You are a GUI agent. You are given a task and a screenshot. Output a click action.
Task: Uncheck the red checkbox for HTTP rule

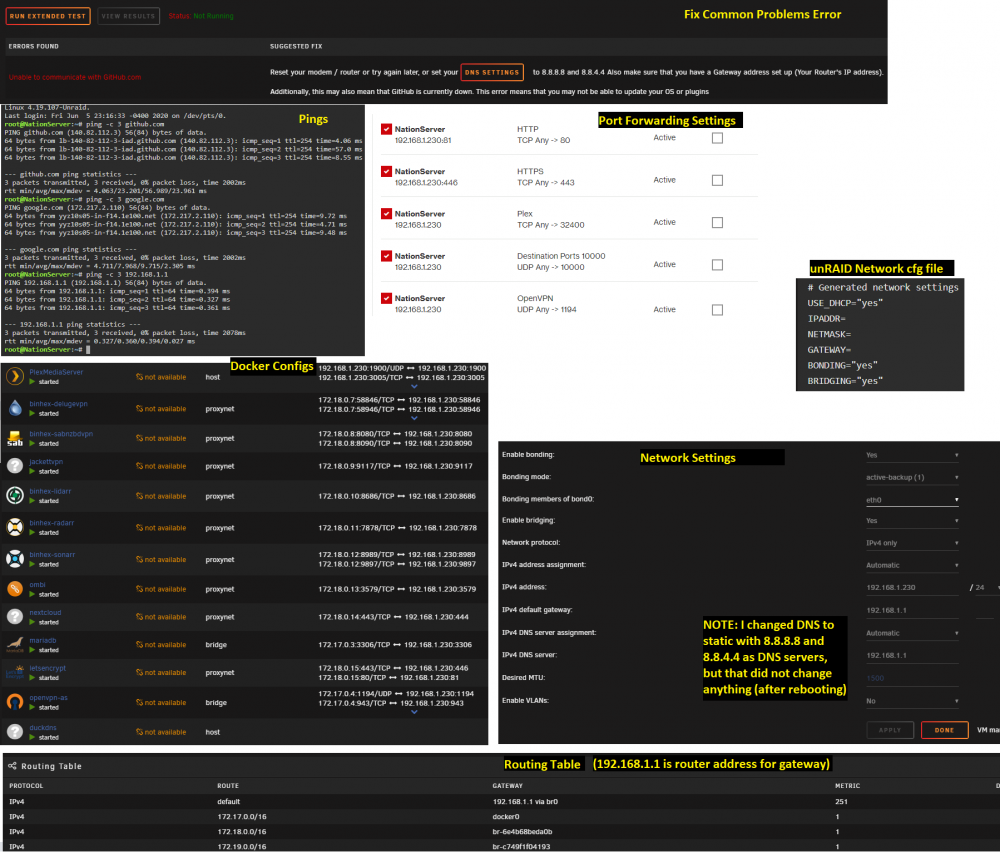pos(386,129)
